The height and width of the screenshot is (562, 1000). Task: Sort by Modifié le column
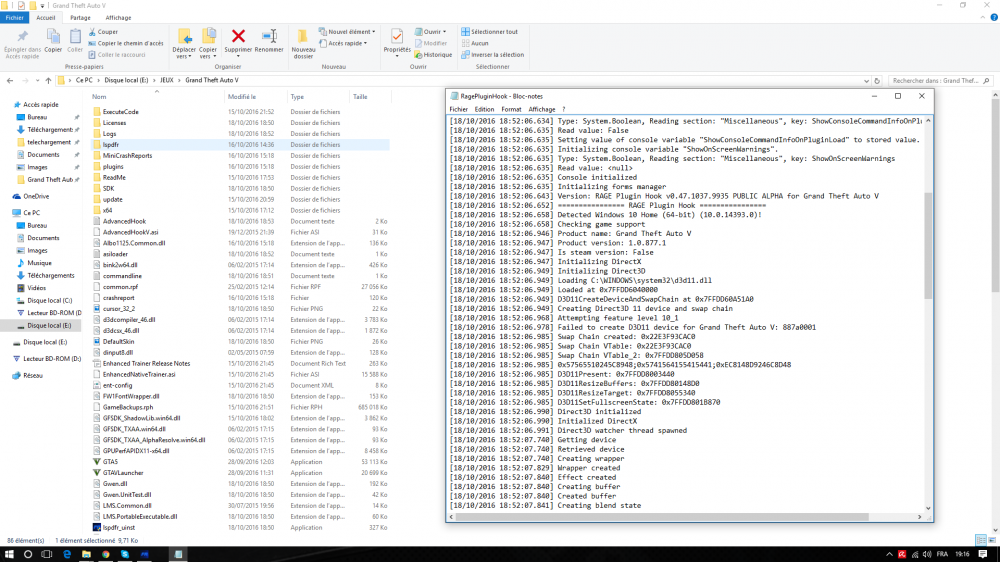[242, 97]
